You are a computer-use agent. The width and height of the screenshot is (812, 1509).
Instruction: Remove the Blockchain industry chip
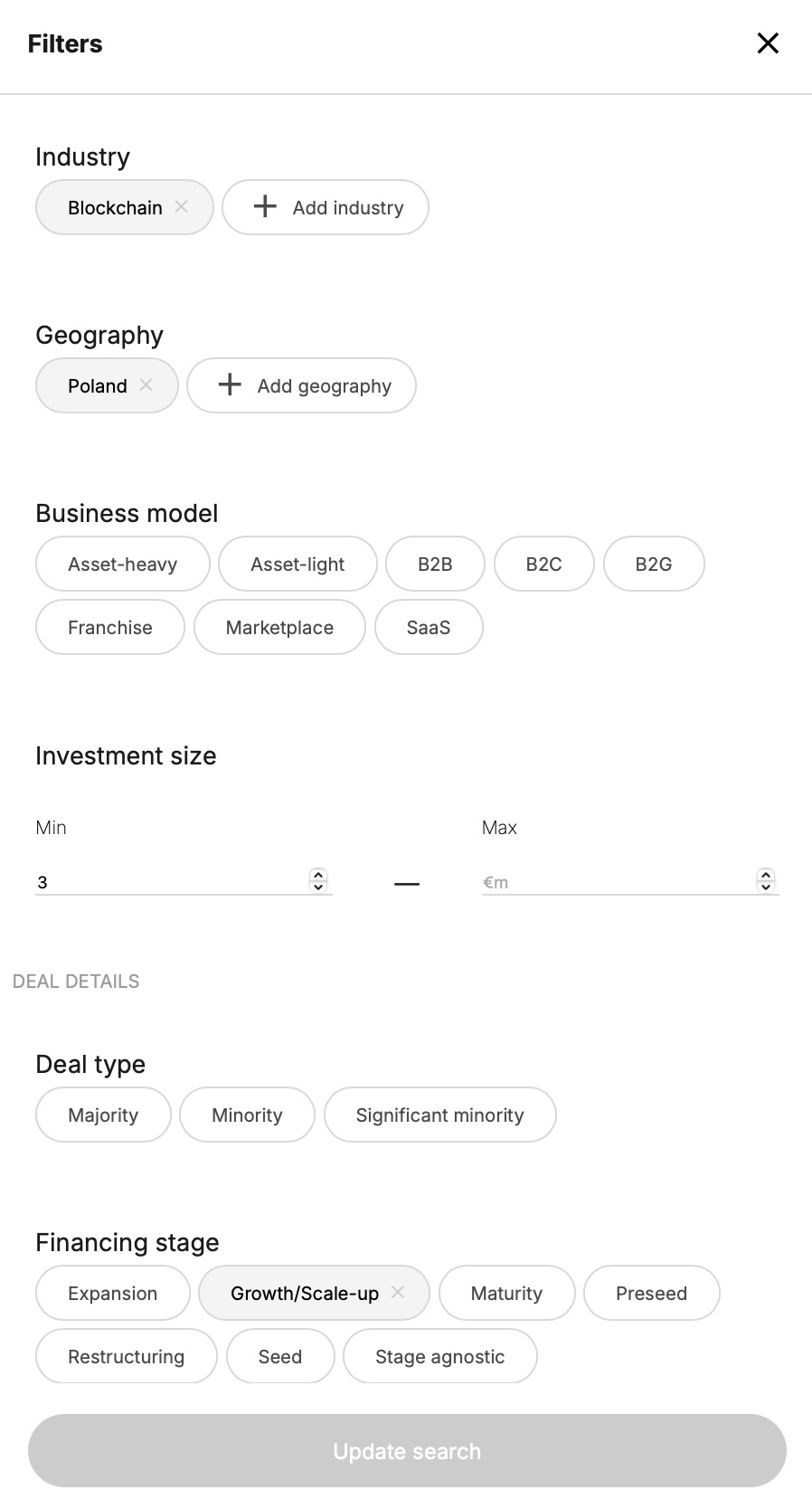tap(181, 206)
